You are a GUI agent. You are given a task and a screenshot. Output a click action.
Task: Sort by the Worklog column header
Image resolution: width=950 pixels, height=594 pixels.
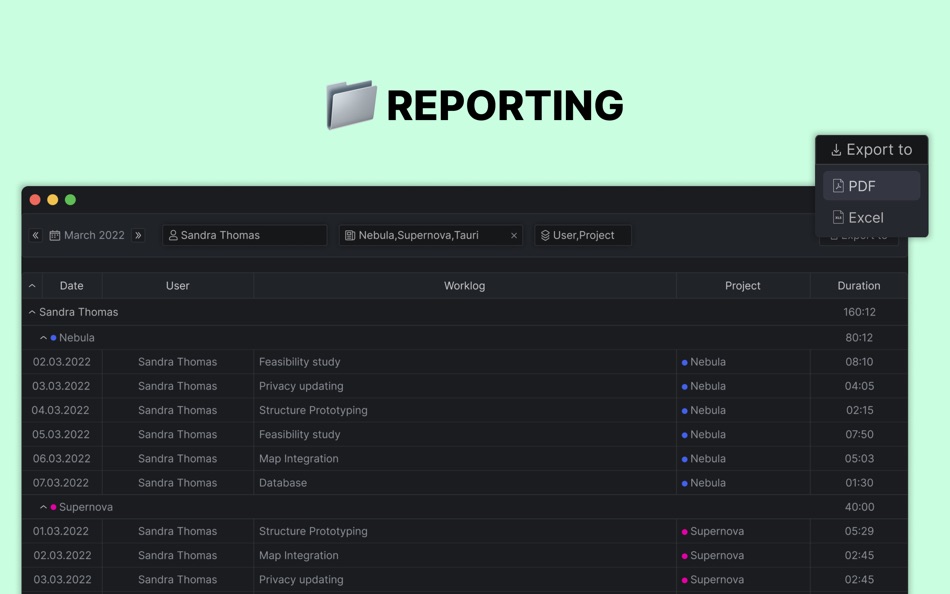point(465,285)
